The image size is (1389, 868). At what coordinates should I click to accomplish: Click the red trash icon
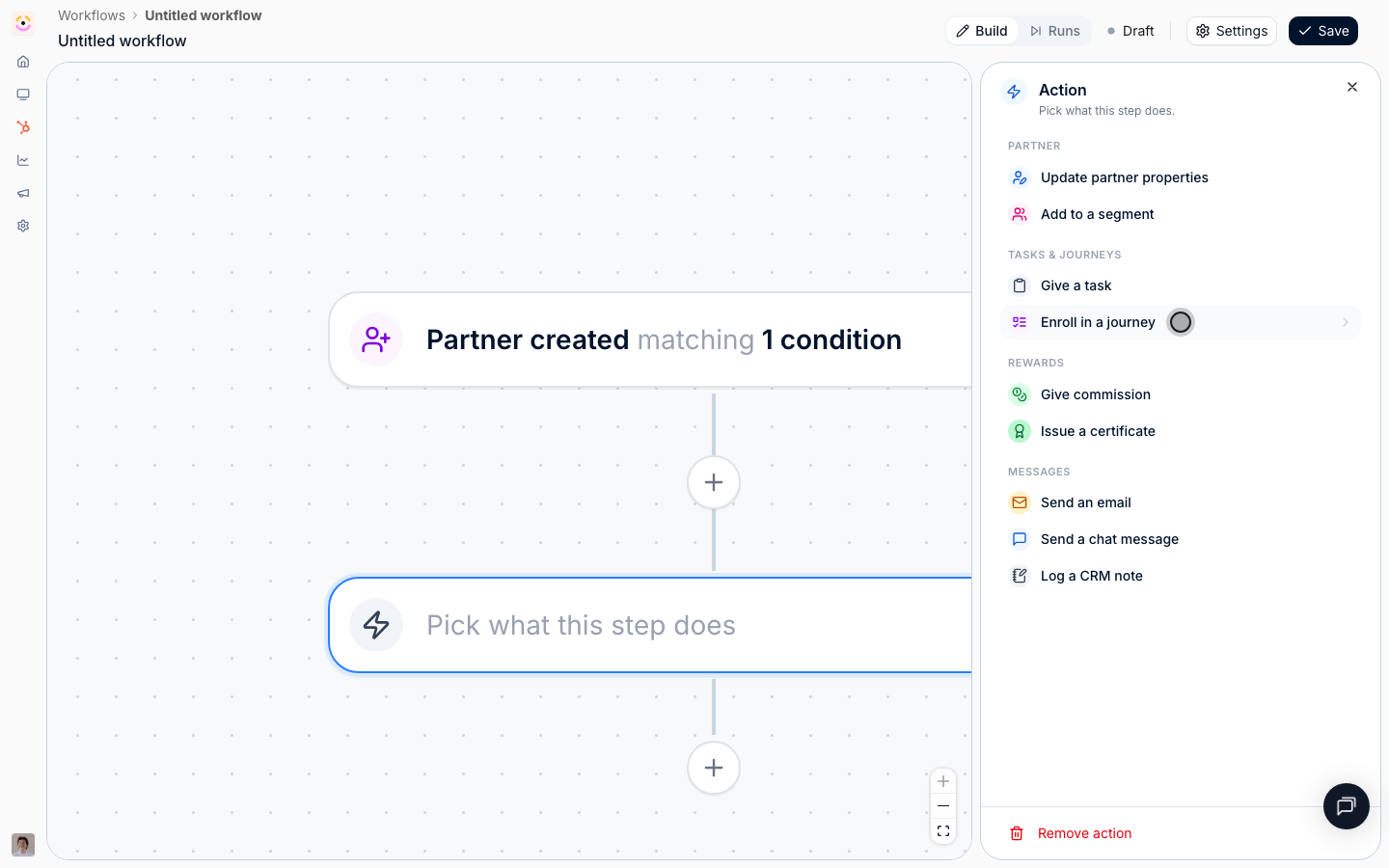1017,833
